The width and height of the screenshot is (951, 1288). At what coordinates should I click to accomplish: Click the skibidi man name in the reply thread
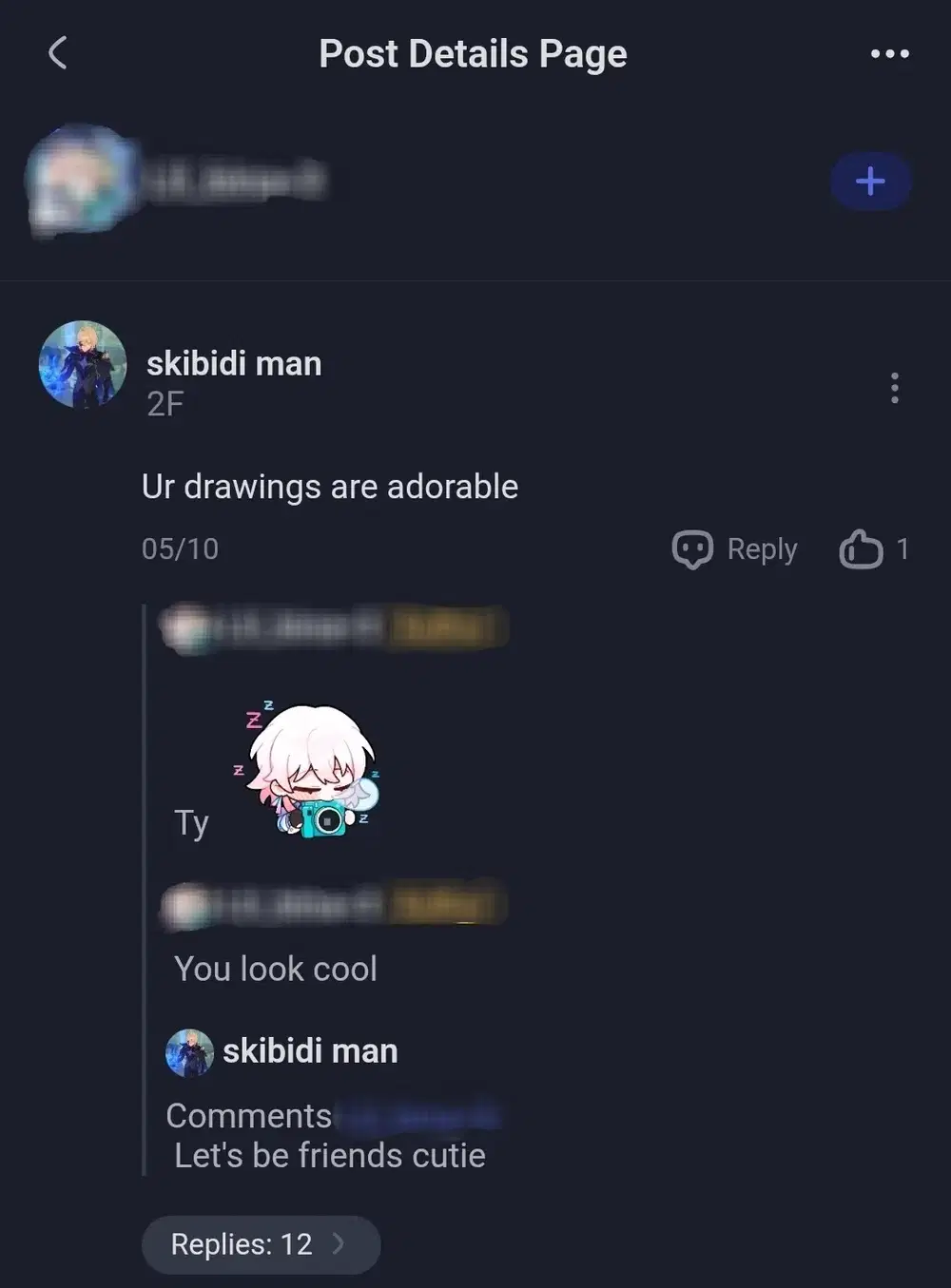point(310,1051)
